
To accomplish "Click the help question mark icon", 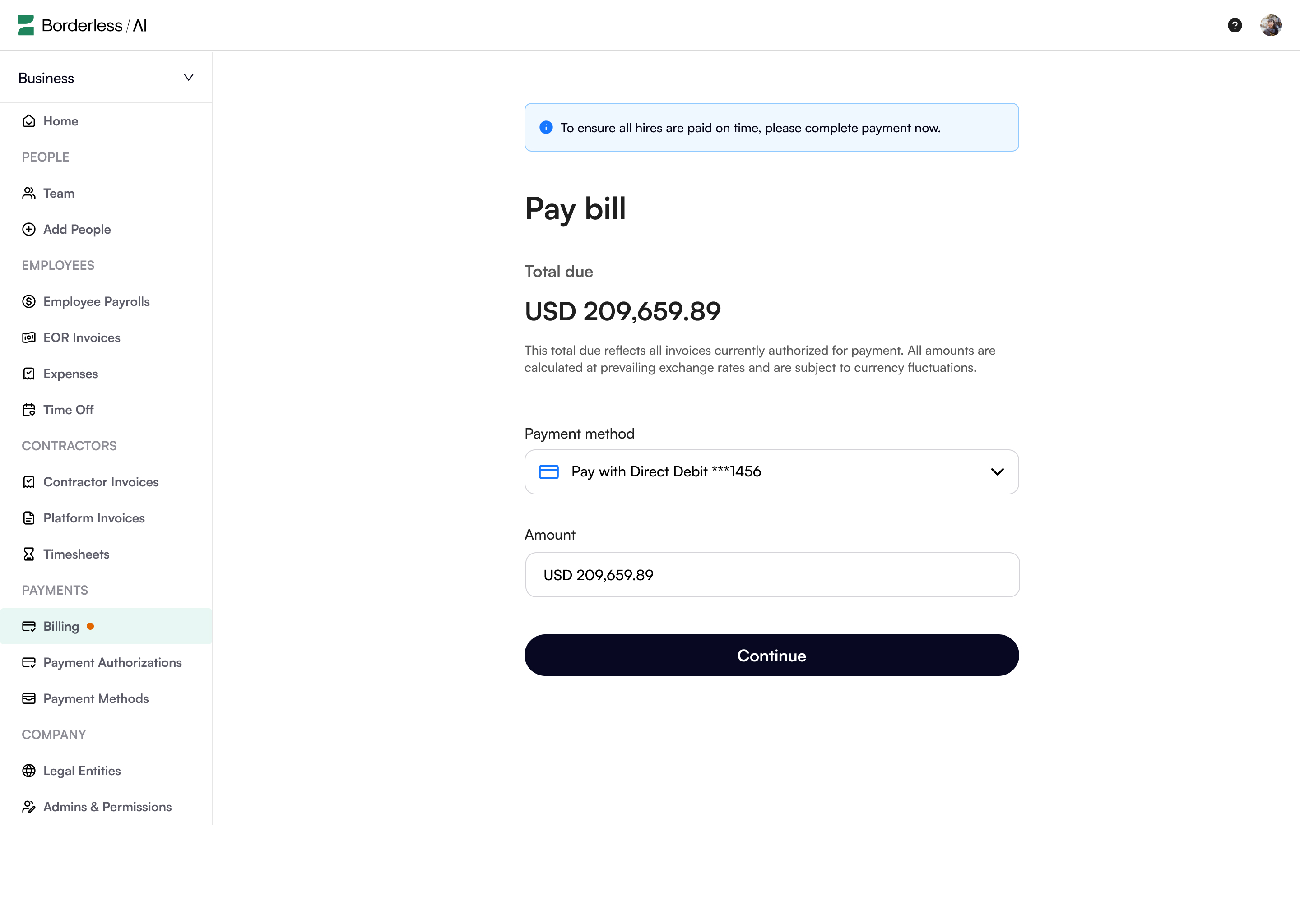I will click(1235, 25).
